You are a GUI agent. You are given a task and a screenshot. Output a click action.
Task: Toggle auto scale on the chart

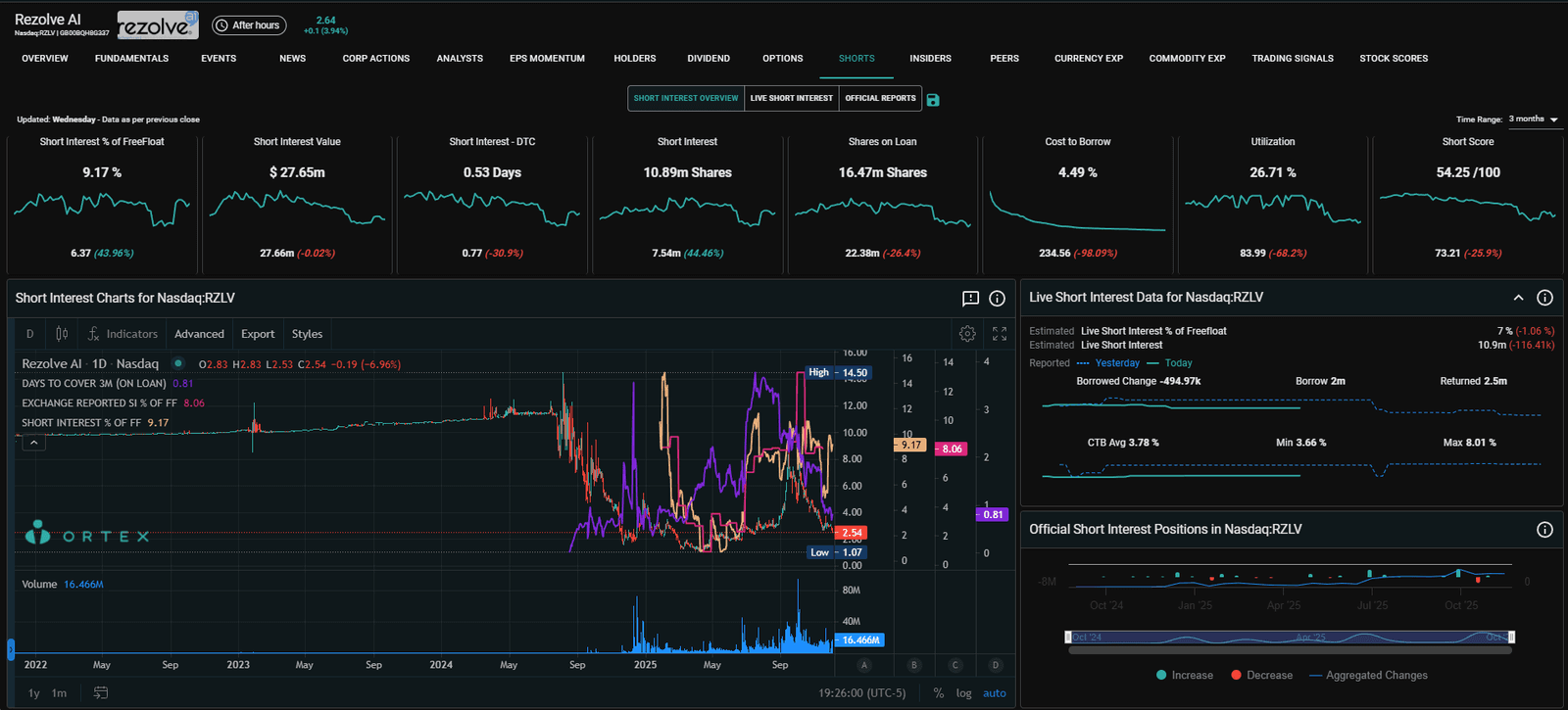[994, 693]
